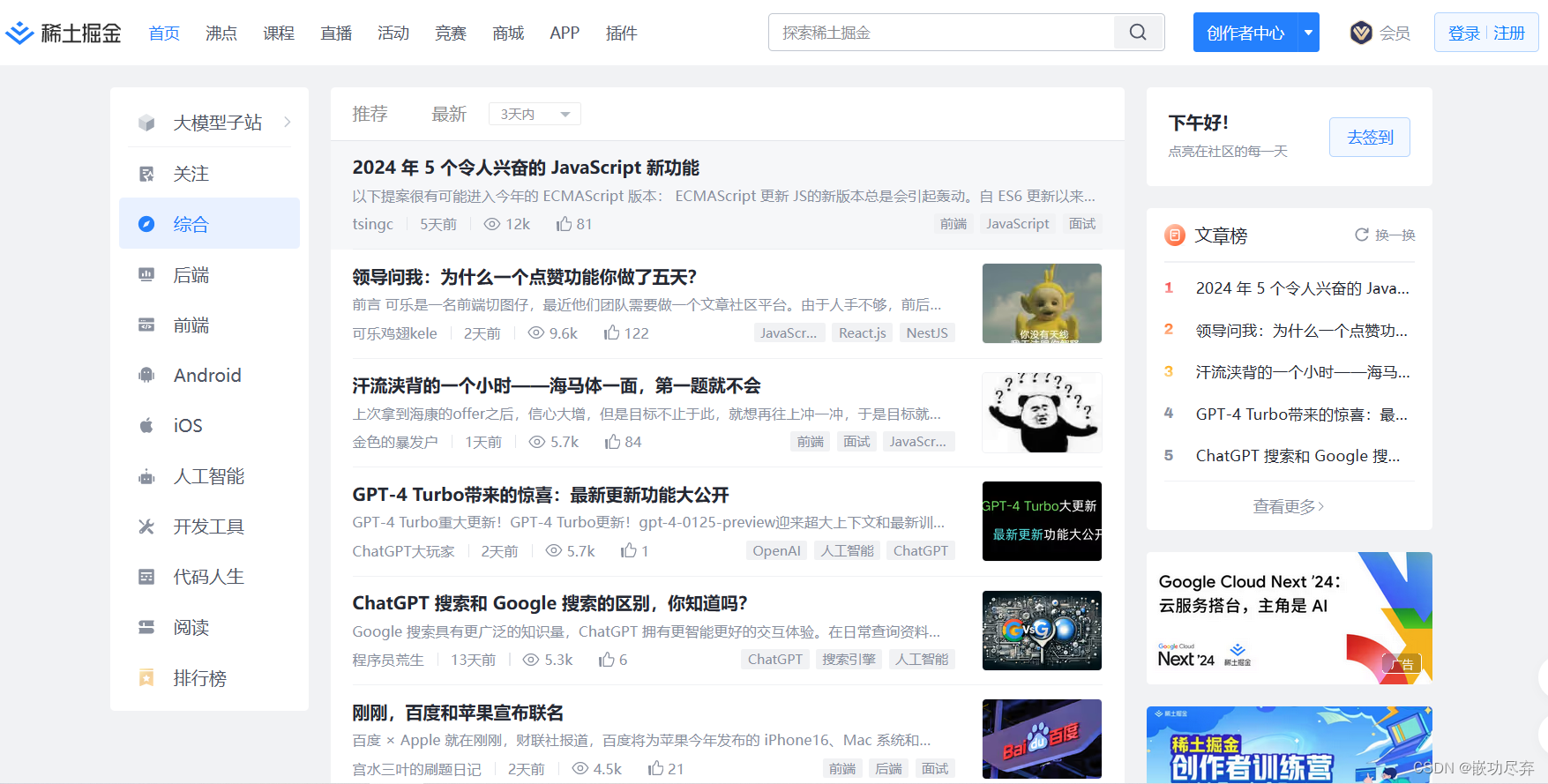1548x784 pixels.
Task: Open the 插件 nav item
Action: 622,33
